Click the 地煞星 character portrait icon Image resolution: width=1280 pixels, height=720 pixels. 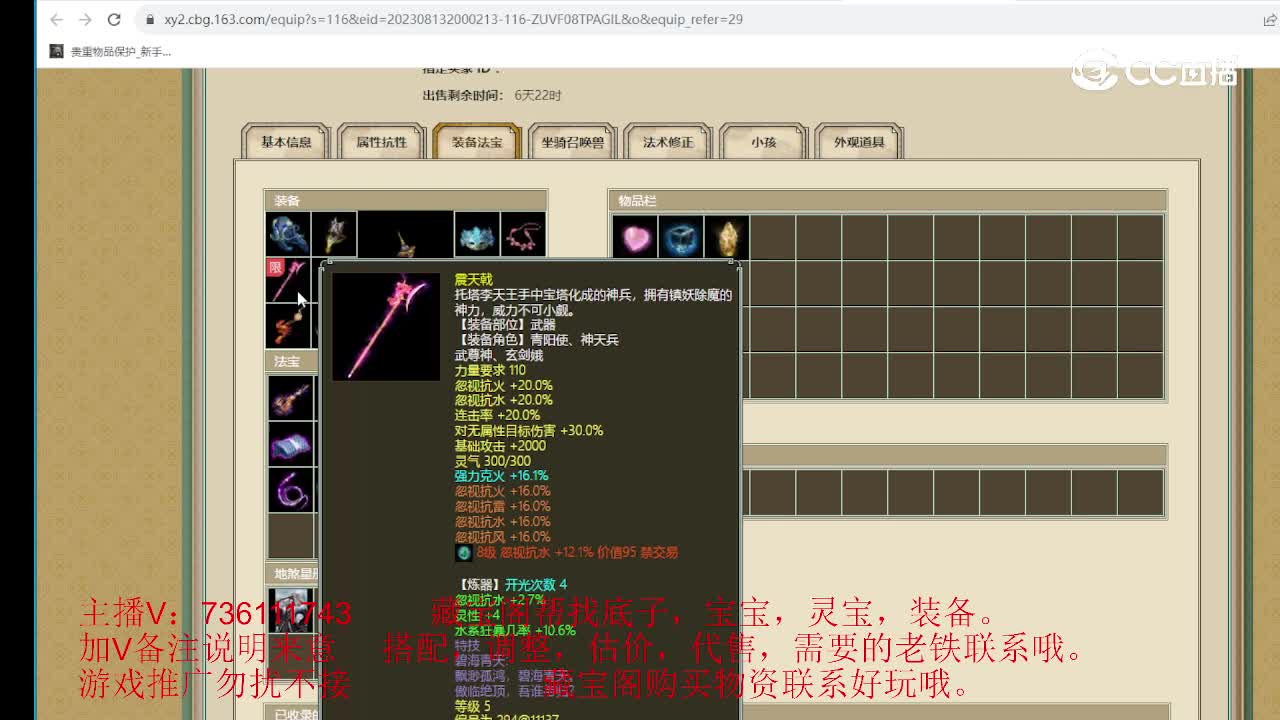(x=291, y=611)
